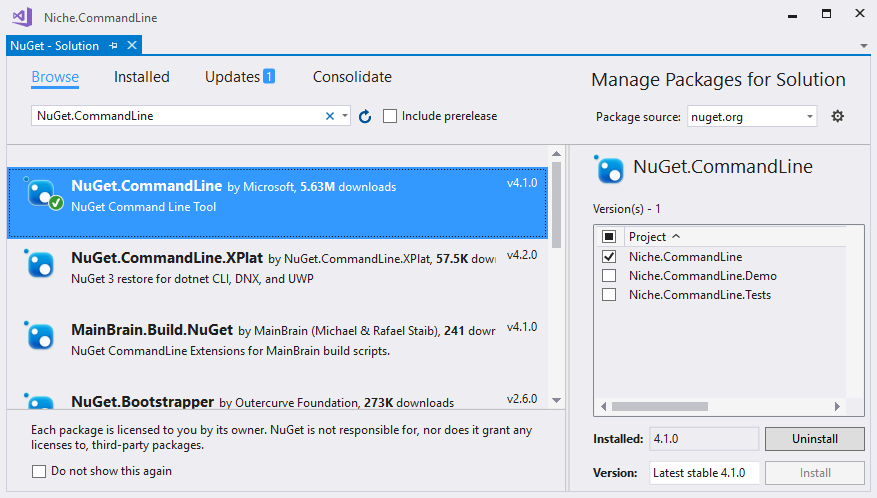Click the Niche.CommandLine.Tests project name
This screenshot has height=498, width=877.
point(700,295)
